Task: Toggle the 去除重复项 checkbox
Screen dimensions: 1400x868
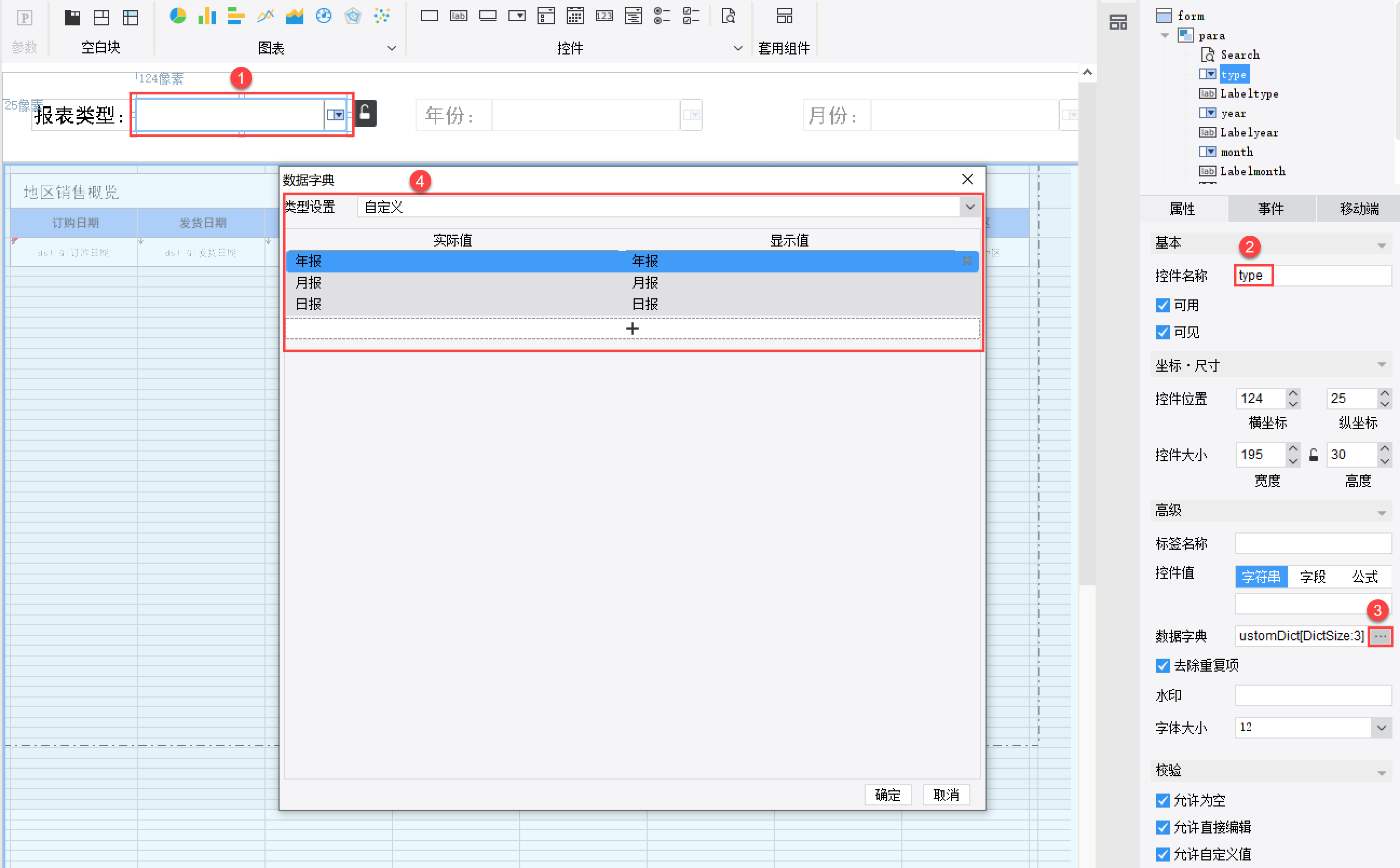Action: [1163, 665]
